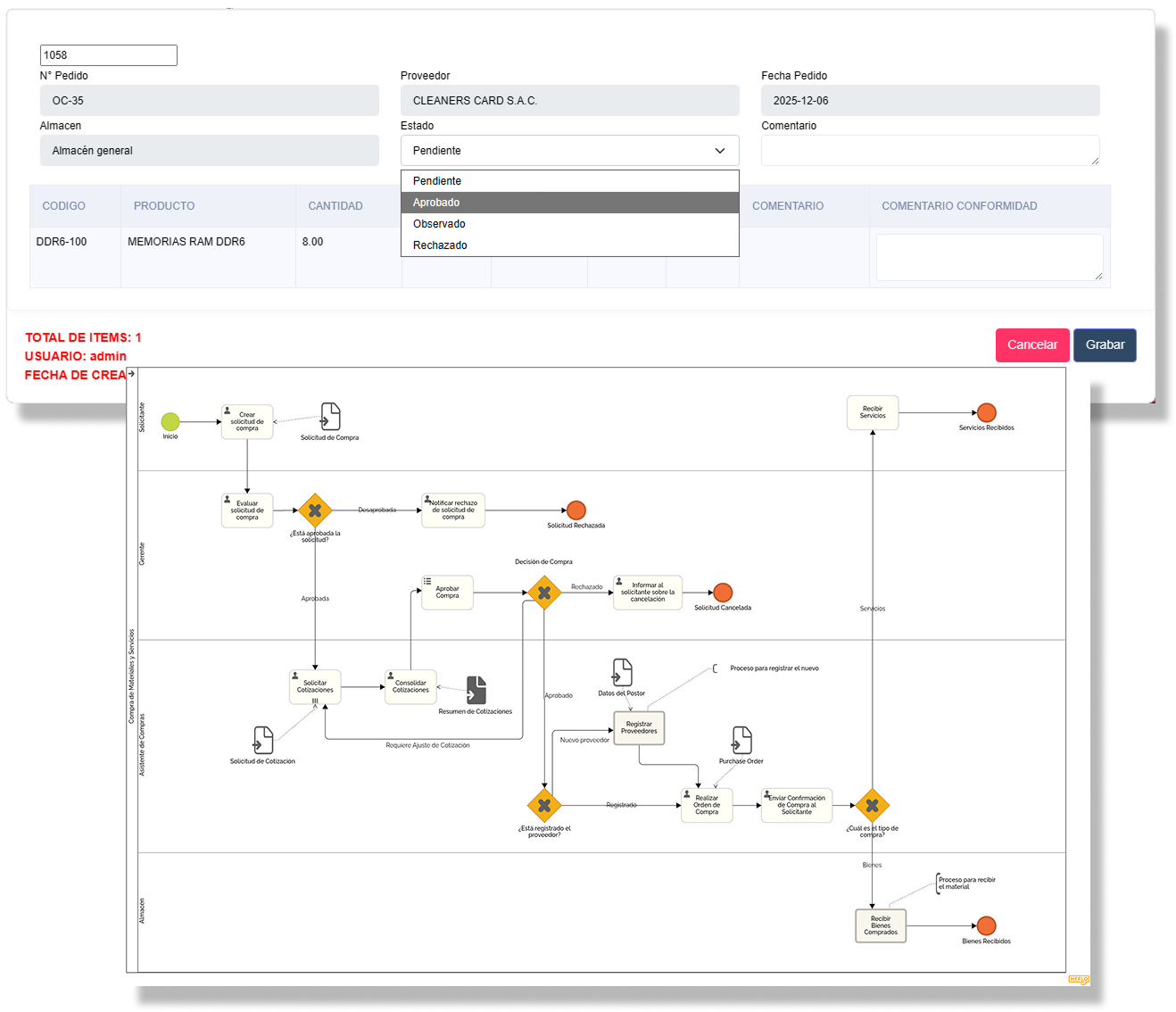Select Aprobado from the Estado list

point(569,203)
